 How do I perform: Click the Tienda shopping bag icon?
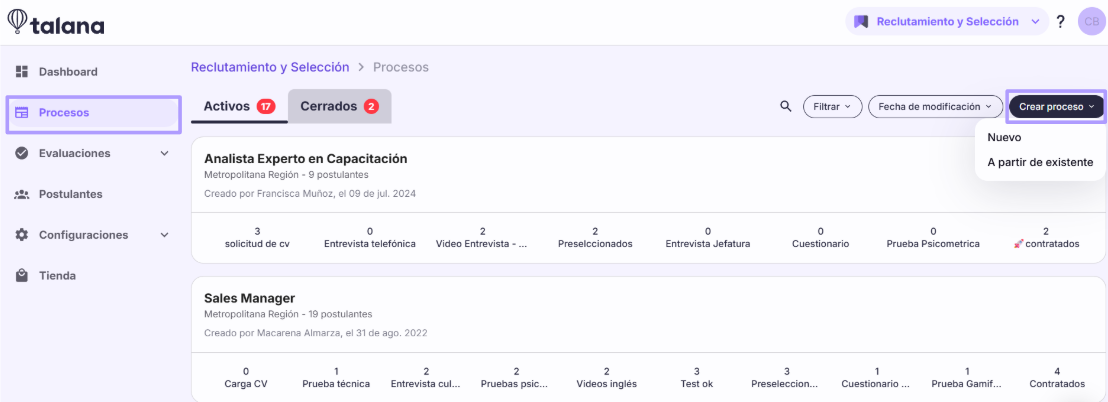21,275
